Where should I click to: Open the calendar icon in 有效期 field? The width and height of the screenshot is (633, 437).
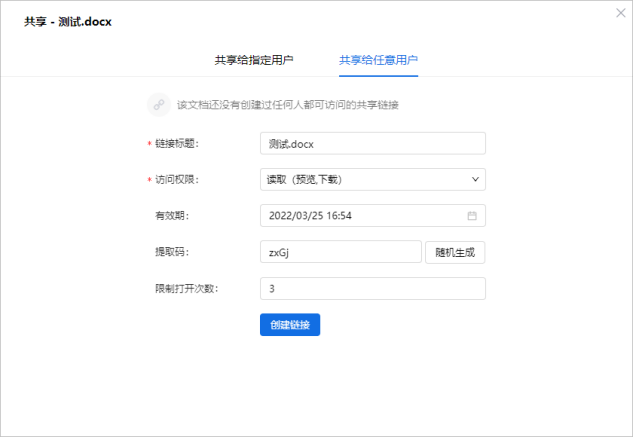(472, 216)
